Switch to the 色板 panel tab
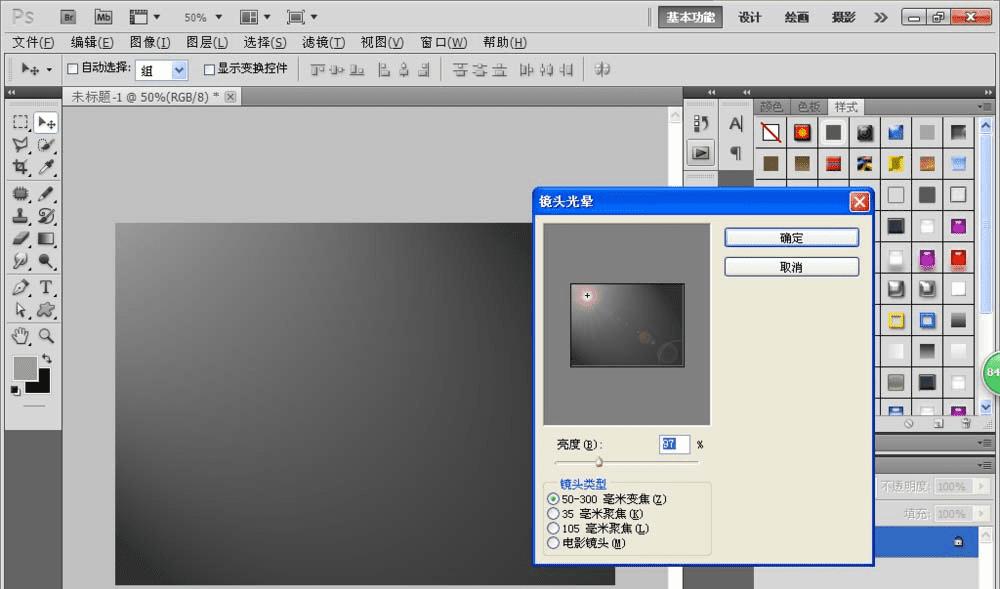 coord(808,107)
